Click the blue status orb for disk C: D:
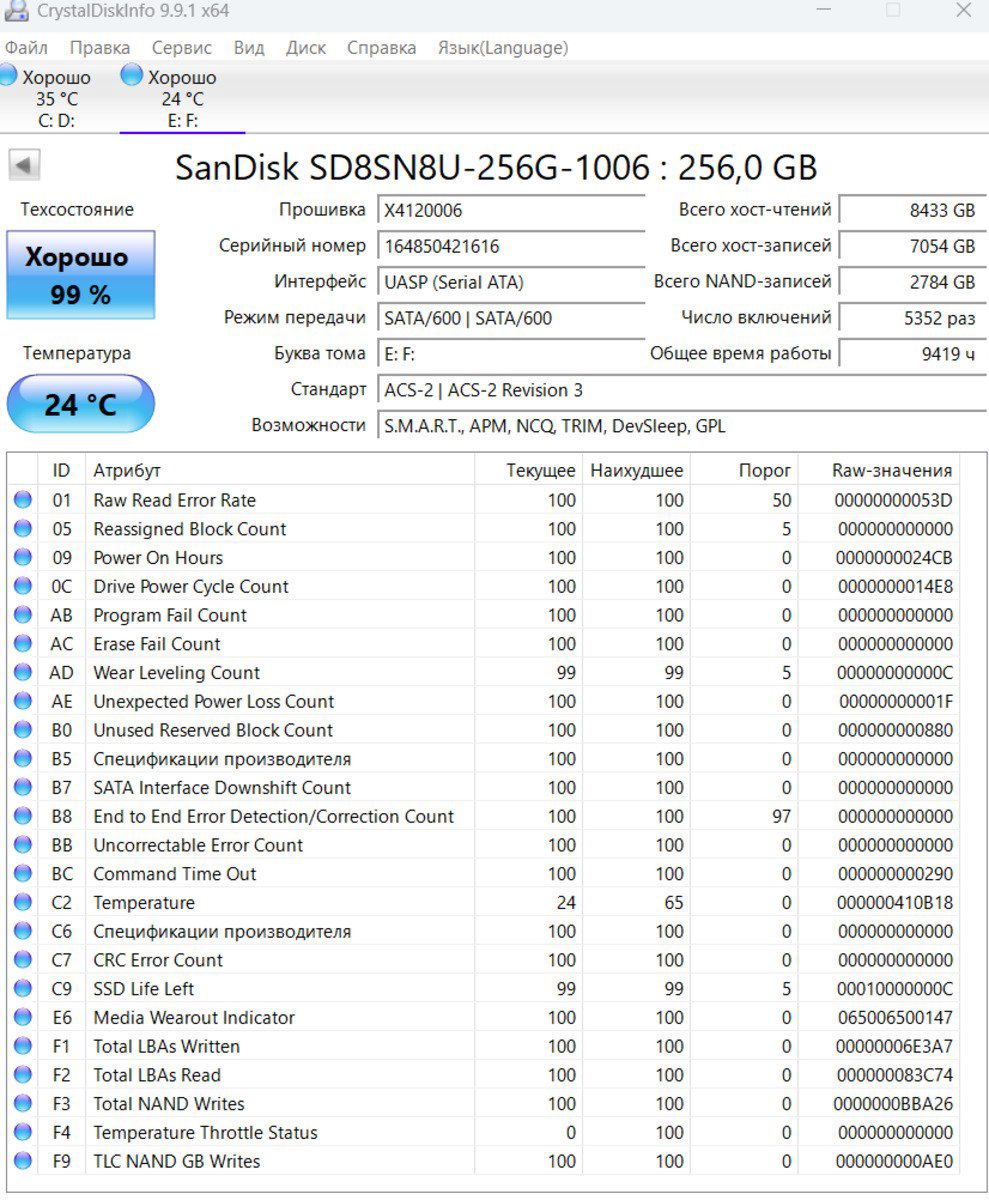 8,76
